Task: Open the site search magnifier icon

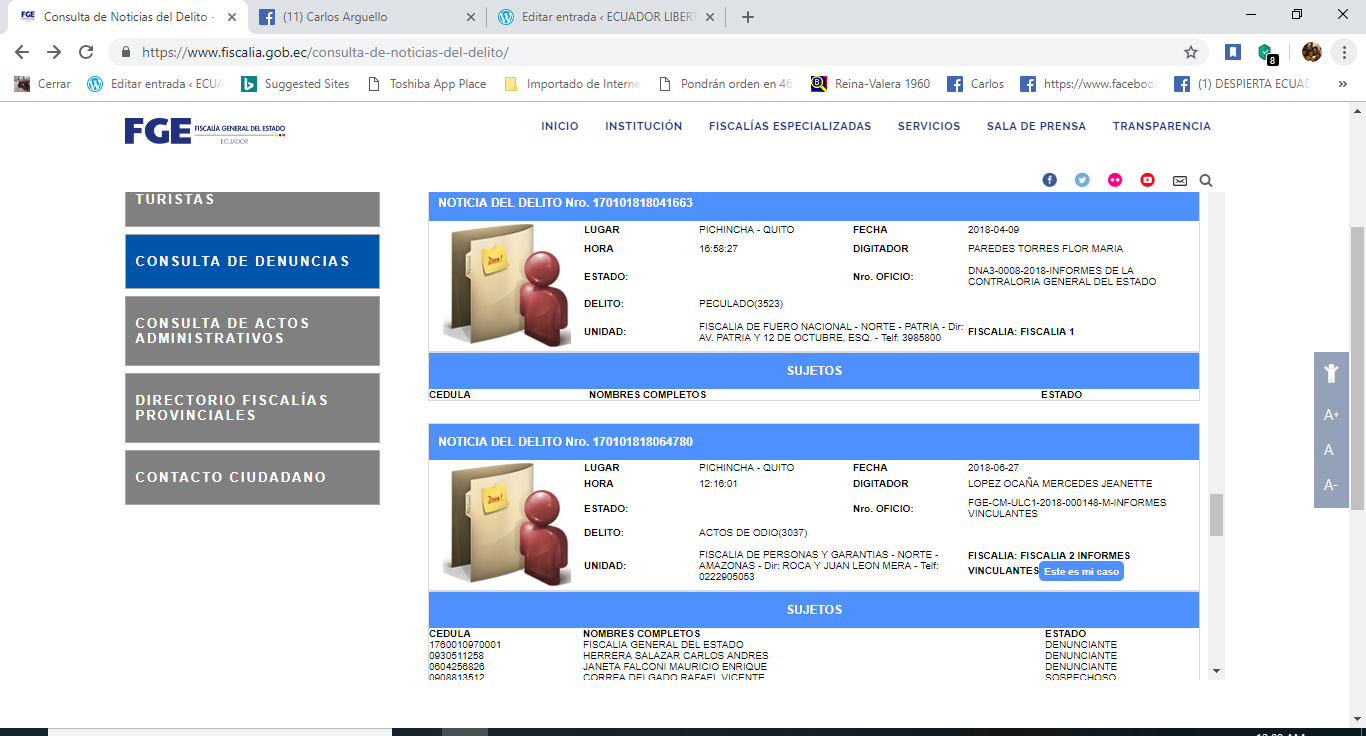Action: click(x=1206, y=180)
